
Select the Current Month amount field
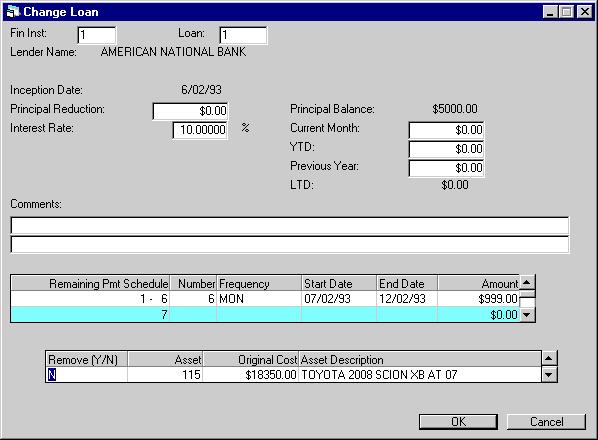click(x=446, y=130)
